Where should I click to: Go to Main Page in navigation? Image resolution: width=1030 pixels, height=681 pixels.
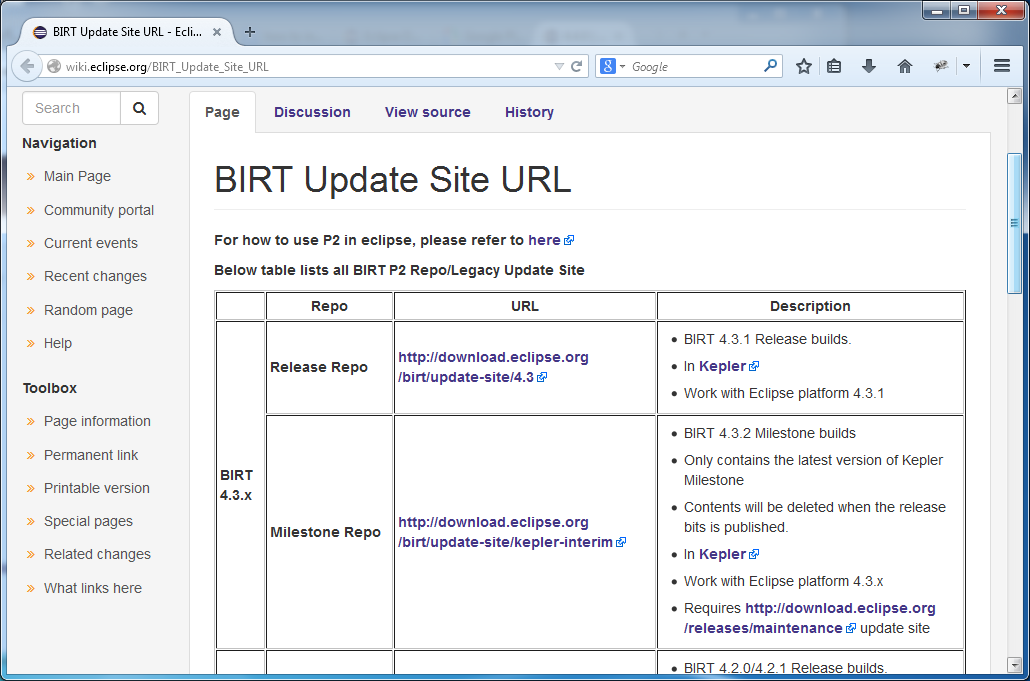coord(78,176)
